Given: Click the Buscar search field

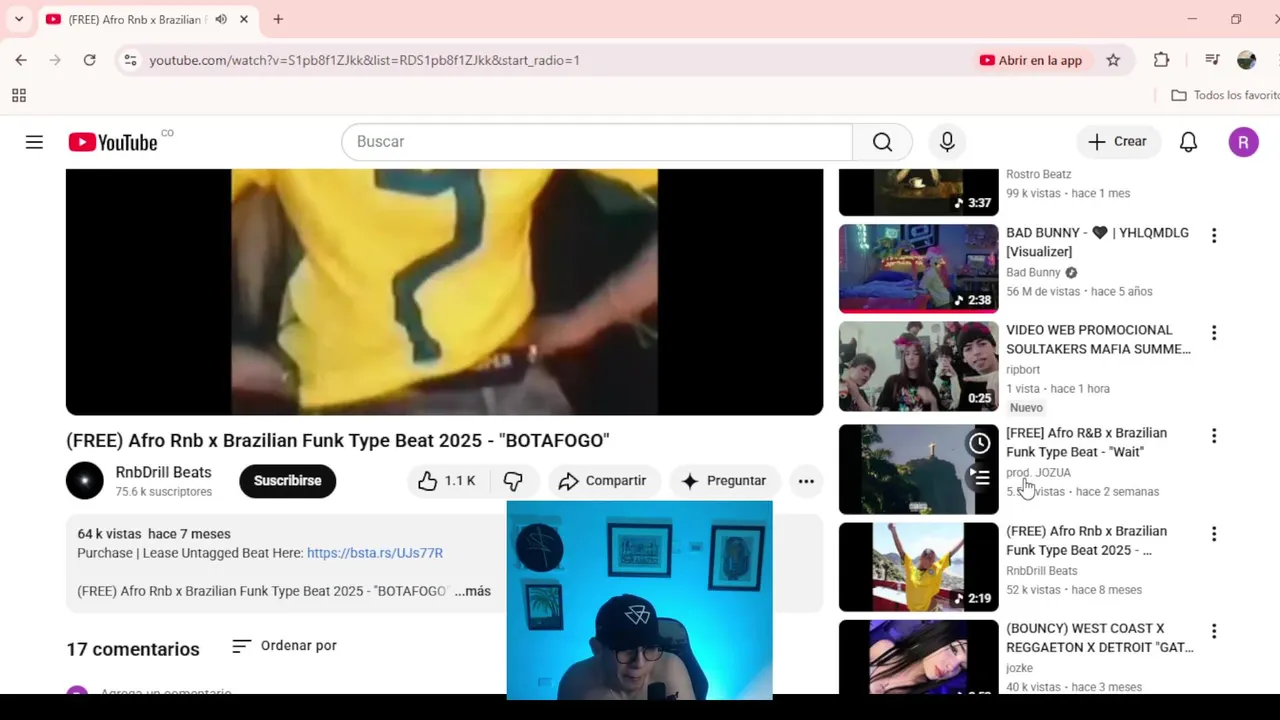Looking at the screenshot, I should pos(597,142).
